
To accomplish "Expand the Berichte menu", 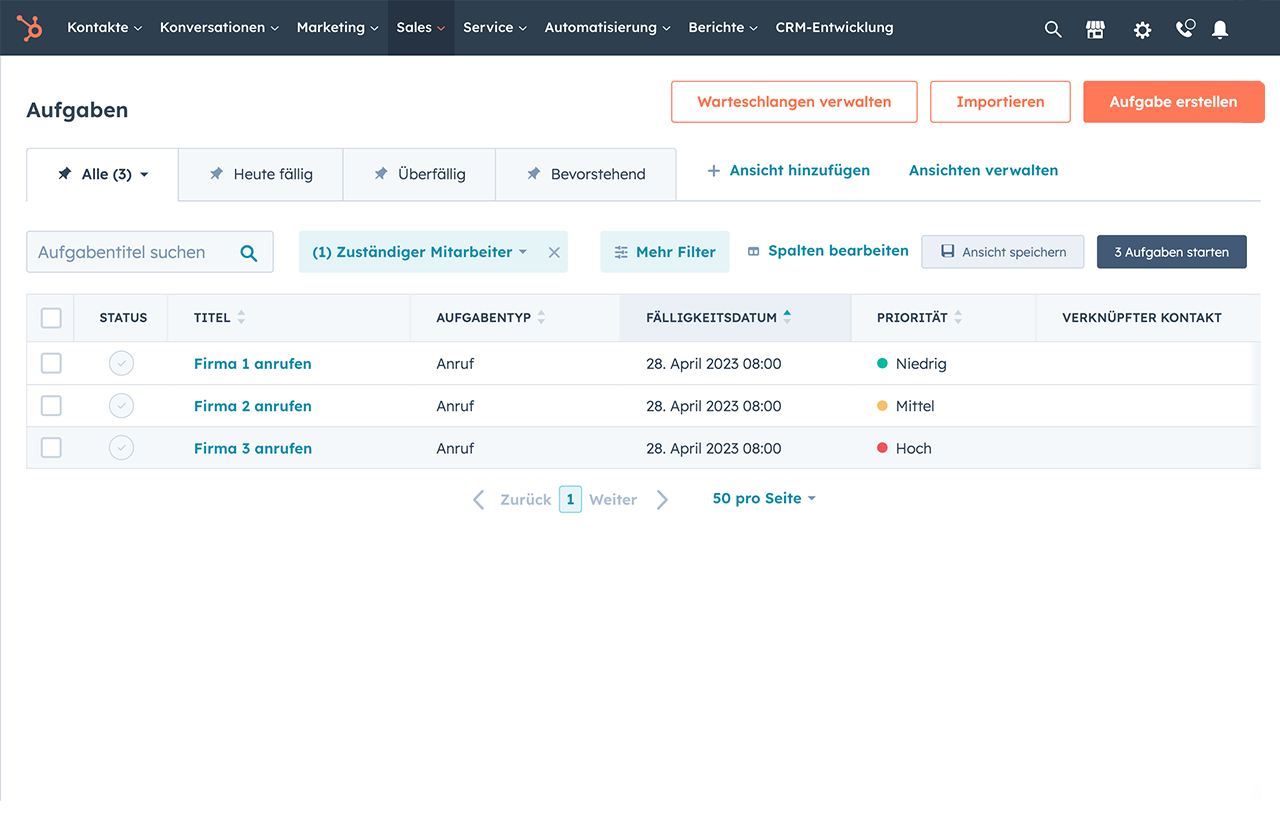I will (723, 28).
